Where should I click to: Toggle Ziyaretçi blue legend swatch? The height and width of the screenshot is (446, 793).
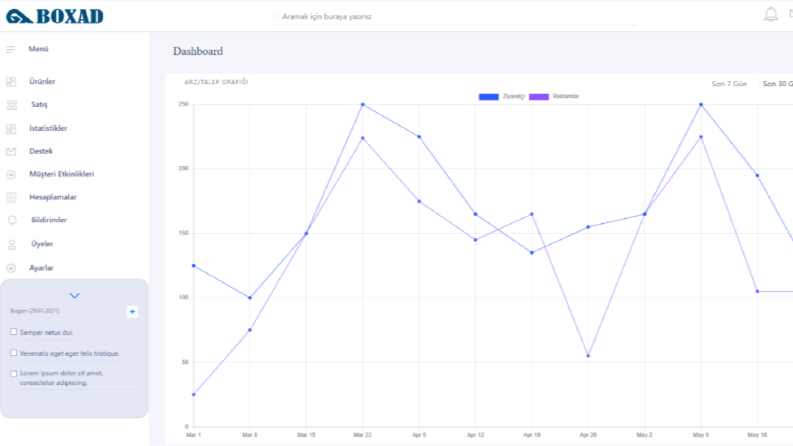point(489,97)
